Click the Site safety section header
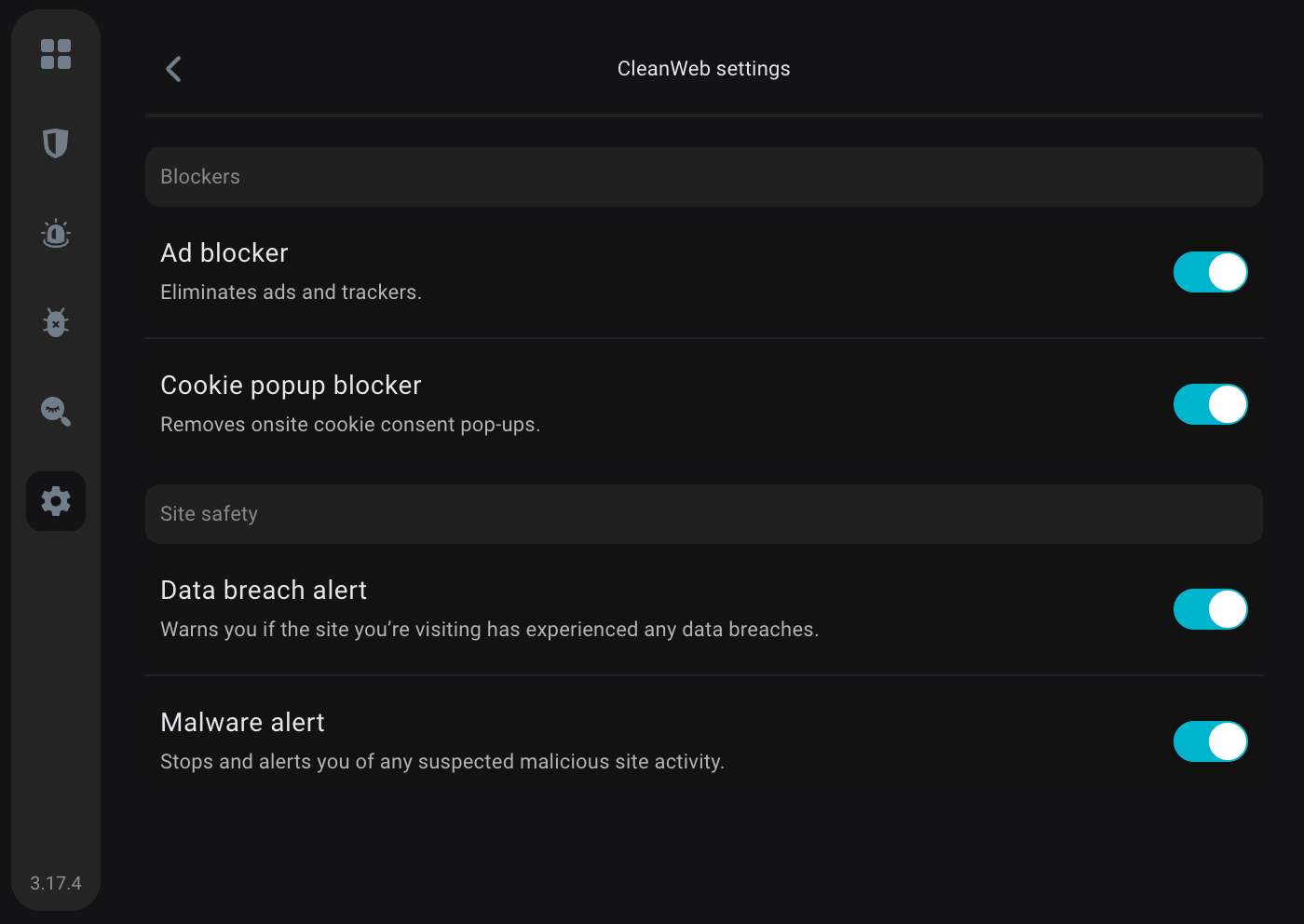Image resolution: width=1304 pixels, height=924 pixels. coord(704,514)
